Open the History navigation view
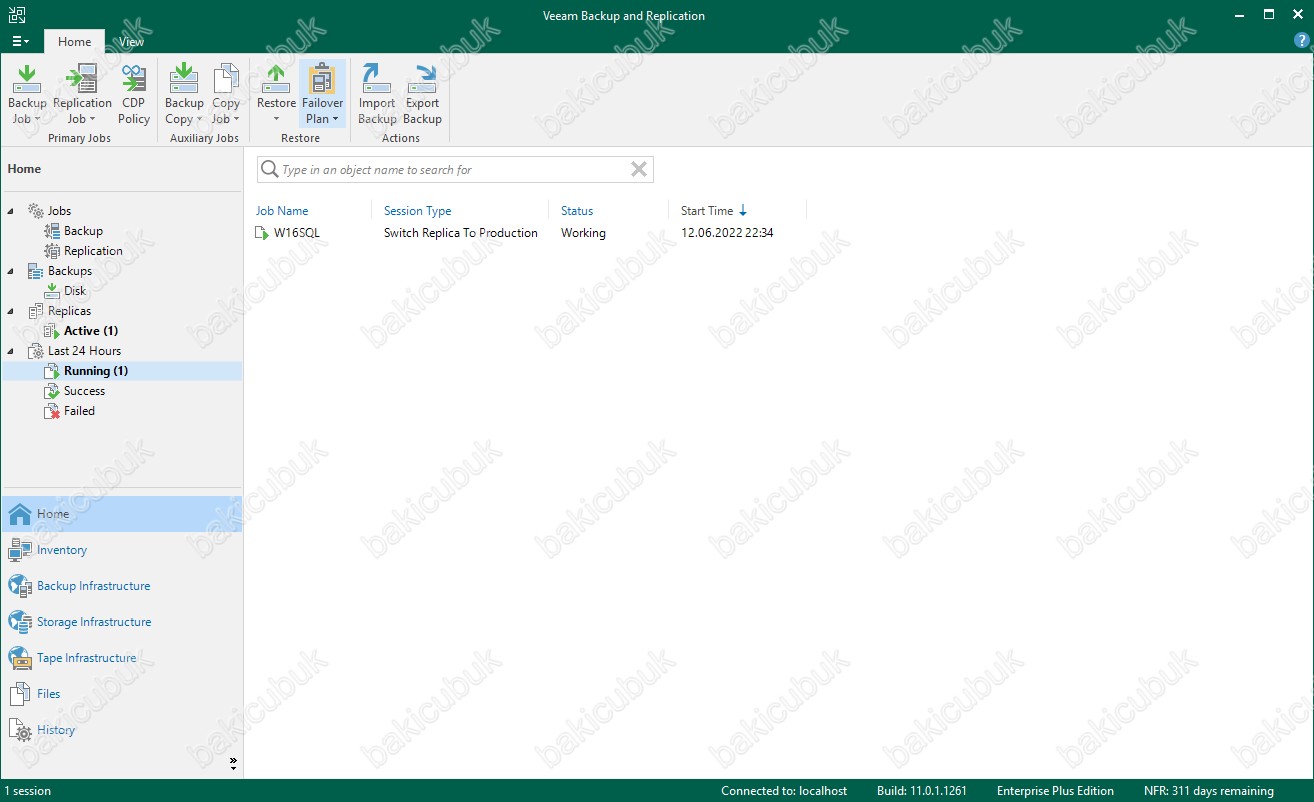1314x802 pixels. point(121,730)
